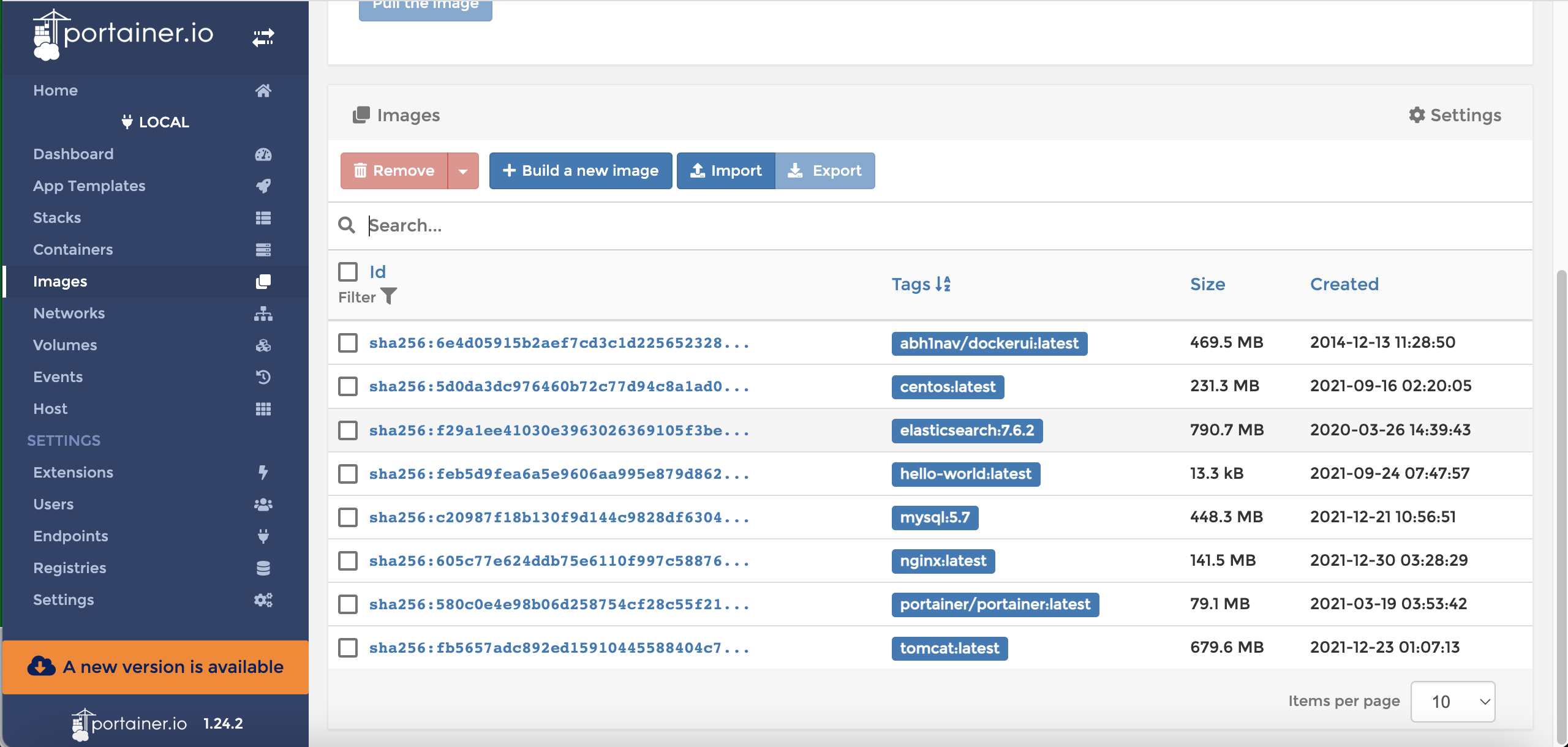The width and height of the screenshot is (1568, 747).
Task: Click the Build a new image button
Action: click(580, 169)
